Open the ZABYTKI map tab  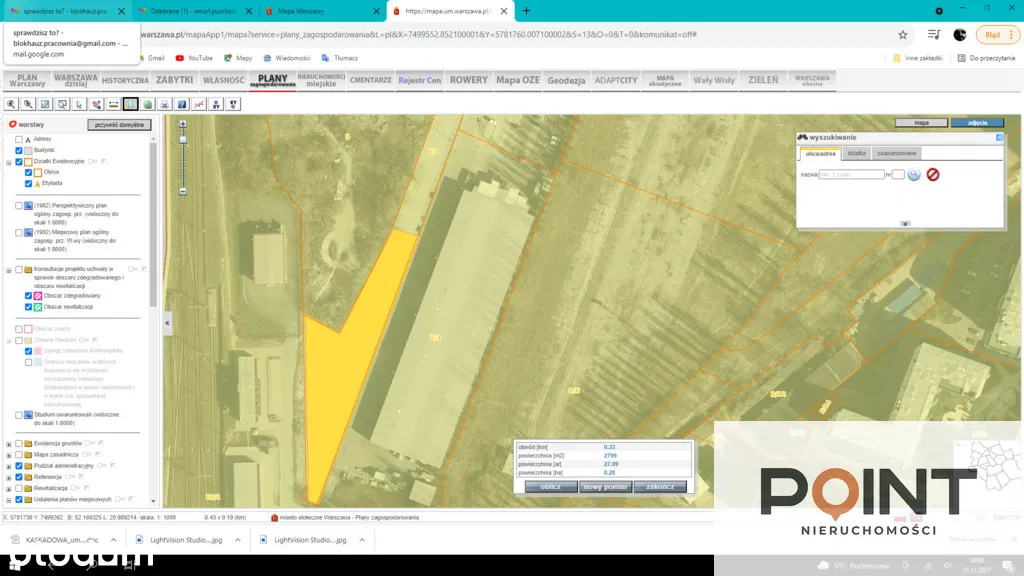[174, 80]
